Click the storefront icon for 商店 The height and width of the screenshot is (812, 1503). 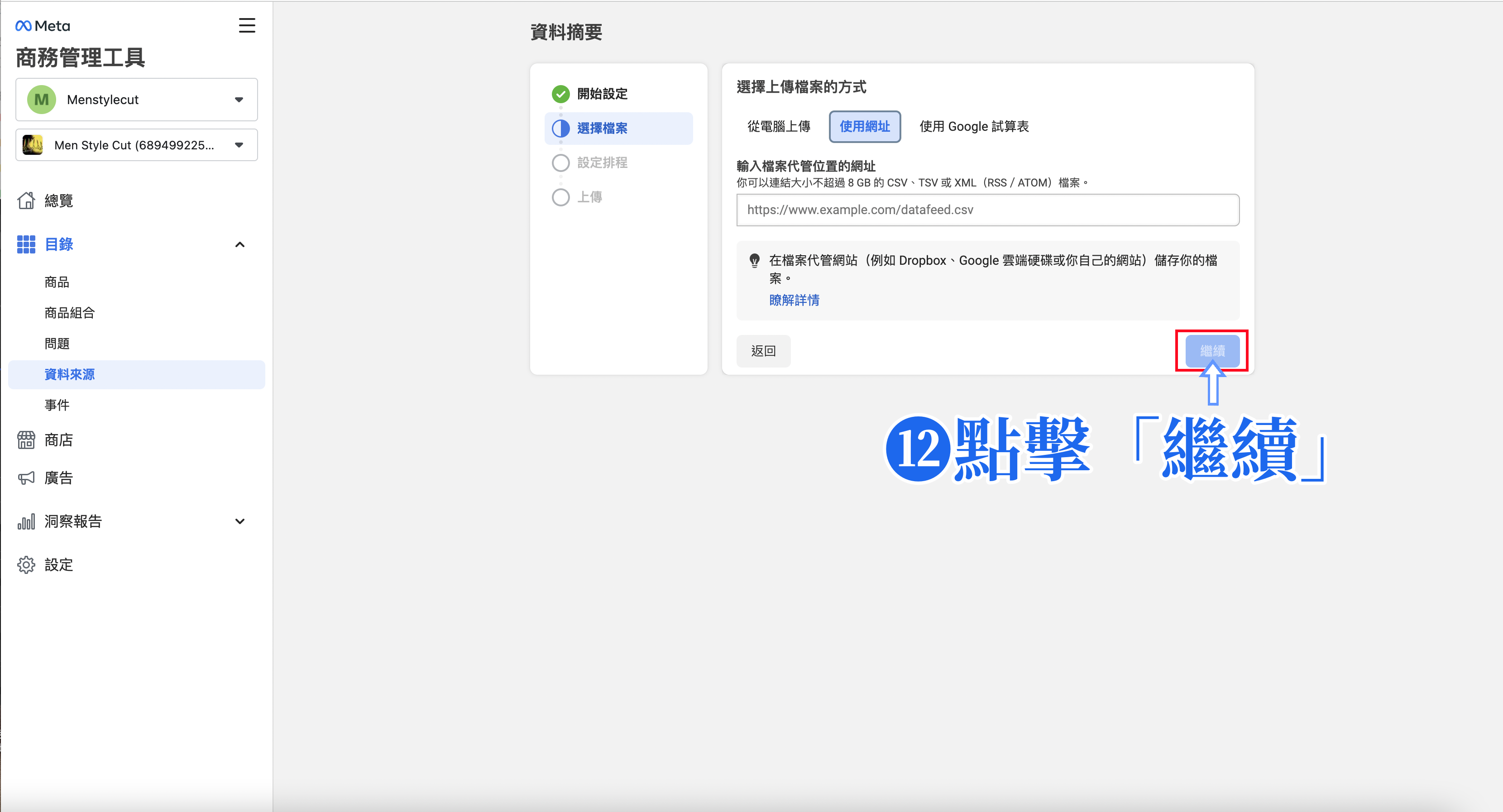26,440
